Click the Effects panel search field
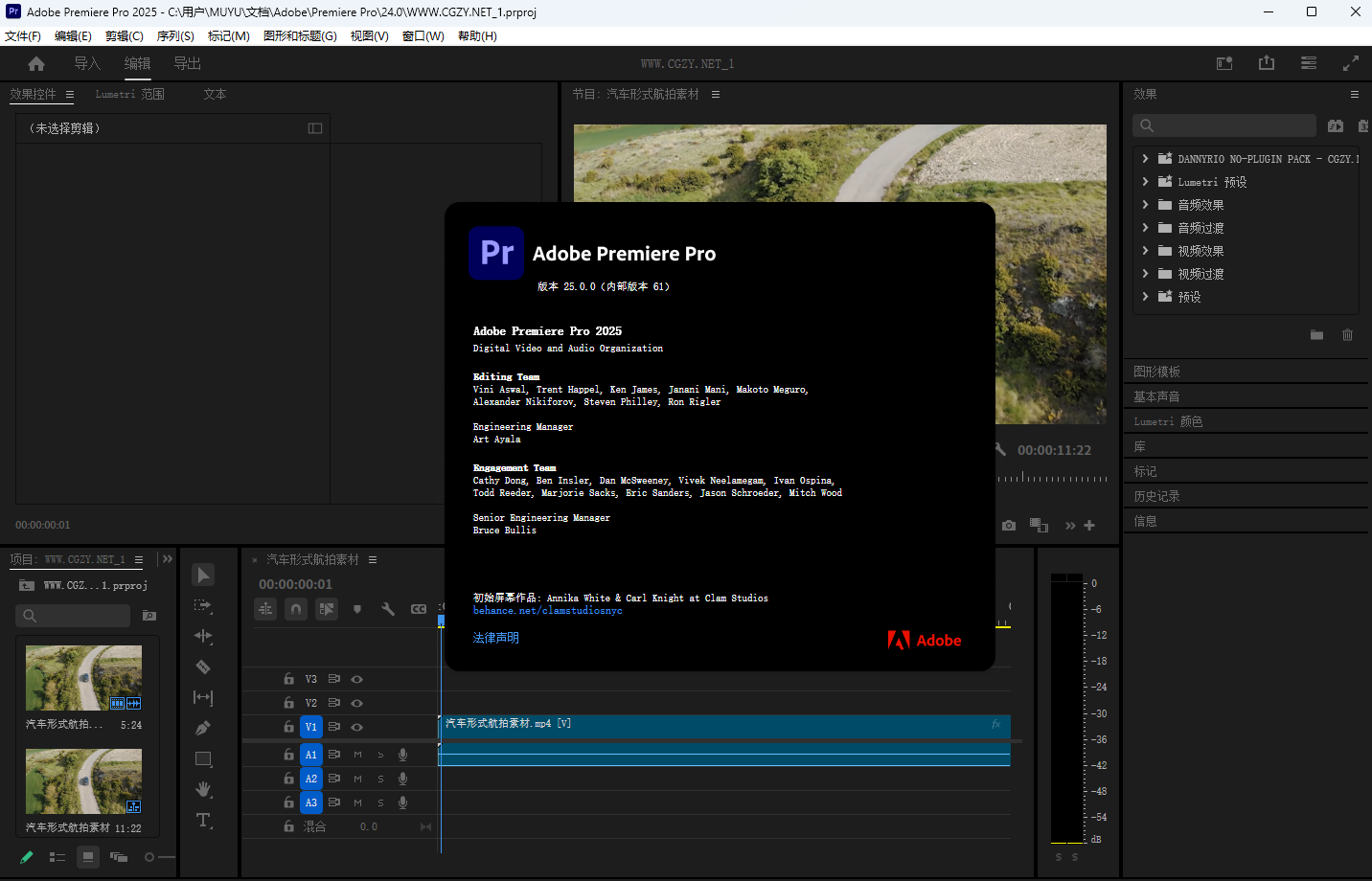 click(1224, 125)
